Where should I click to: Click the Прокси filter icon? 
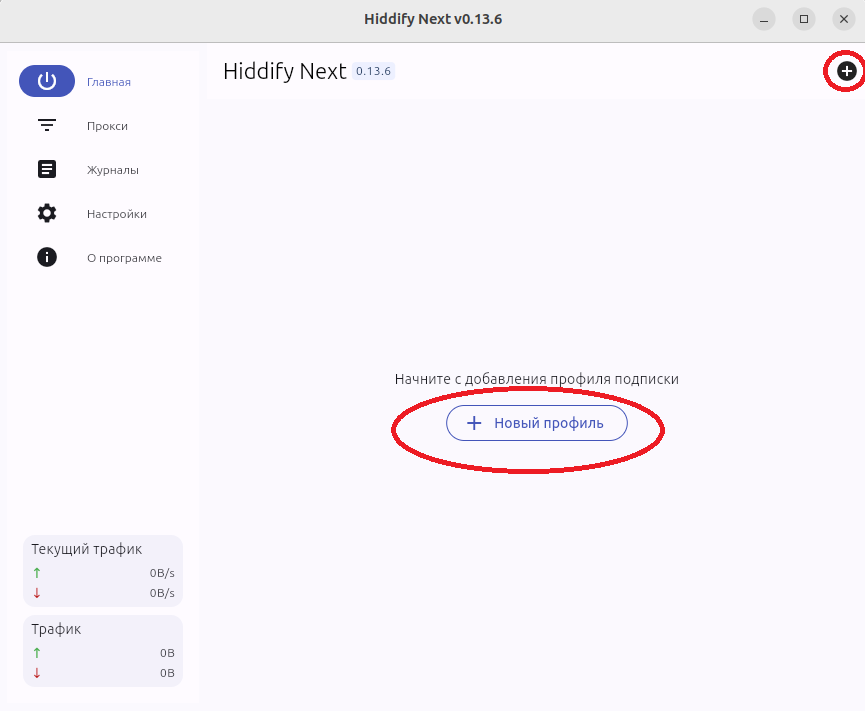[47, 125]
